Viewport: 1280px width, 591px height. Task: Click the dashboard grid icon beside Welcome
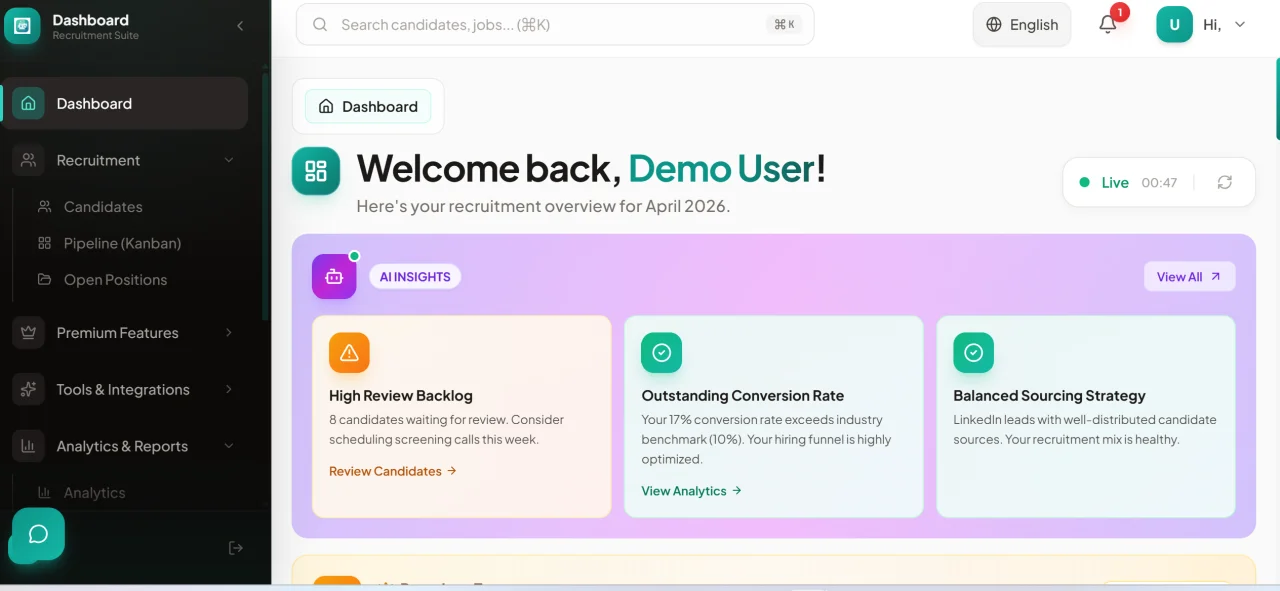point(316,171)
